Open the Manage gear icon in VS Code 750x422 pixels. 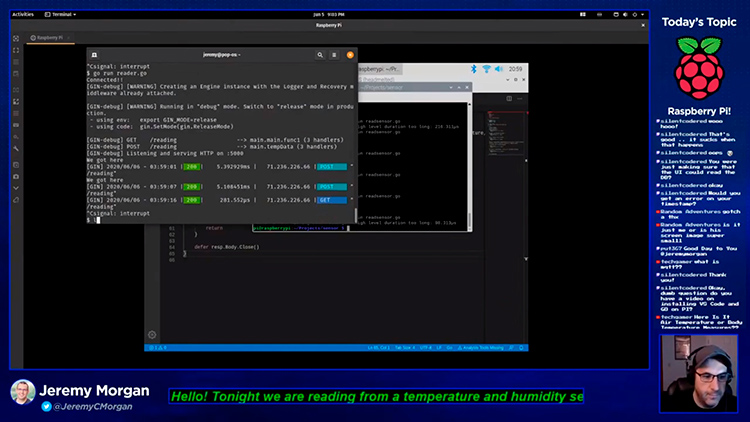tap(152, 335)
